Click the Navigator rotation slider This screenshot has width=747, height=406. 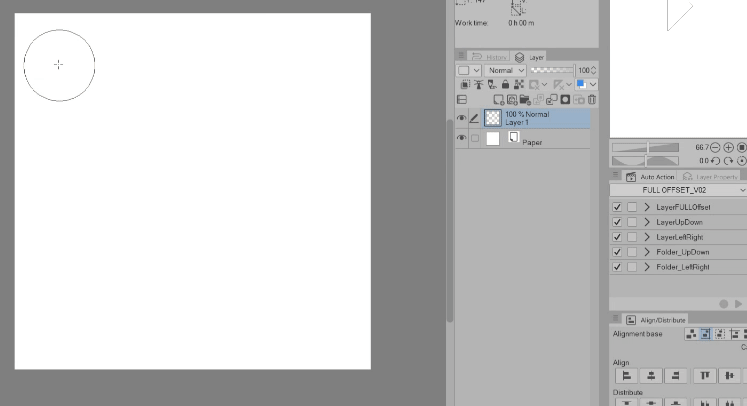coord(646,161)
